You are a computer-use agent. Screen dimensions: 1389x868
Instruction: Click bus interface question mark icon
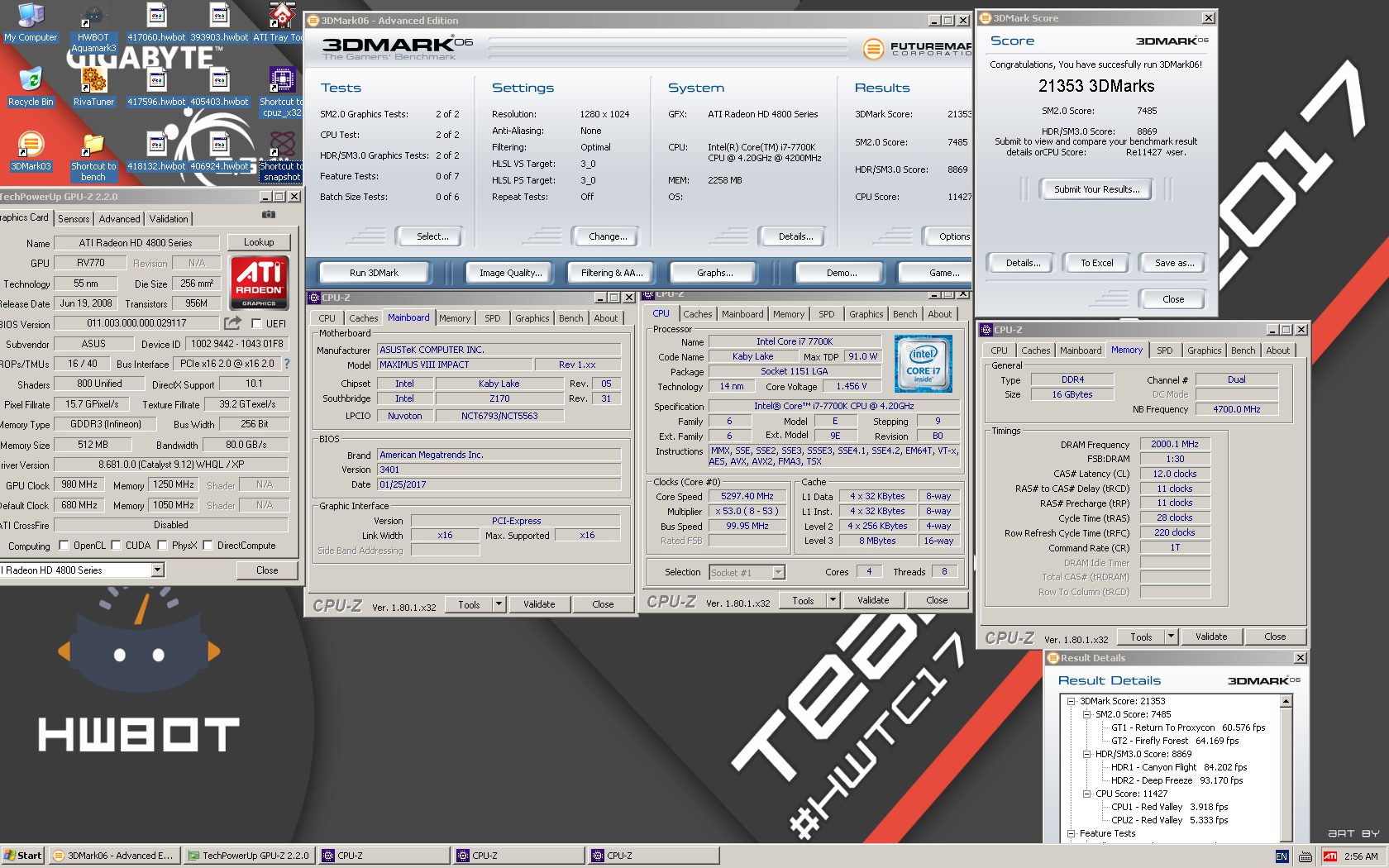(286, 364)
